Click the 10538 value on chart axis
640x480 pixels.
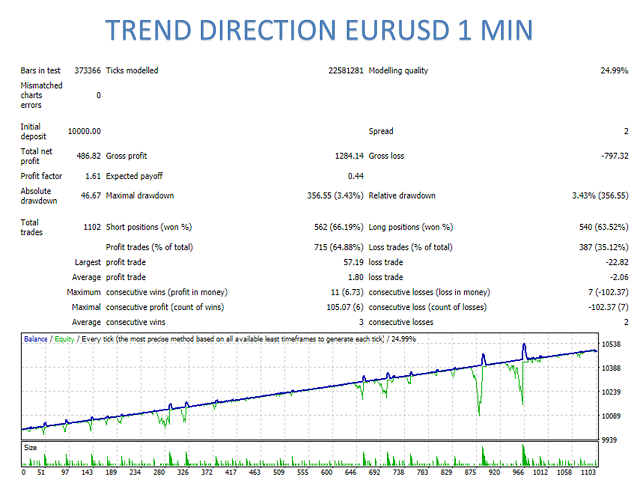click(x=611, y=344)
